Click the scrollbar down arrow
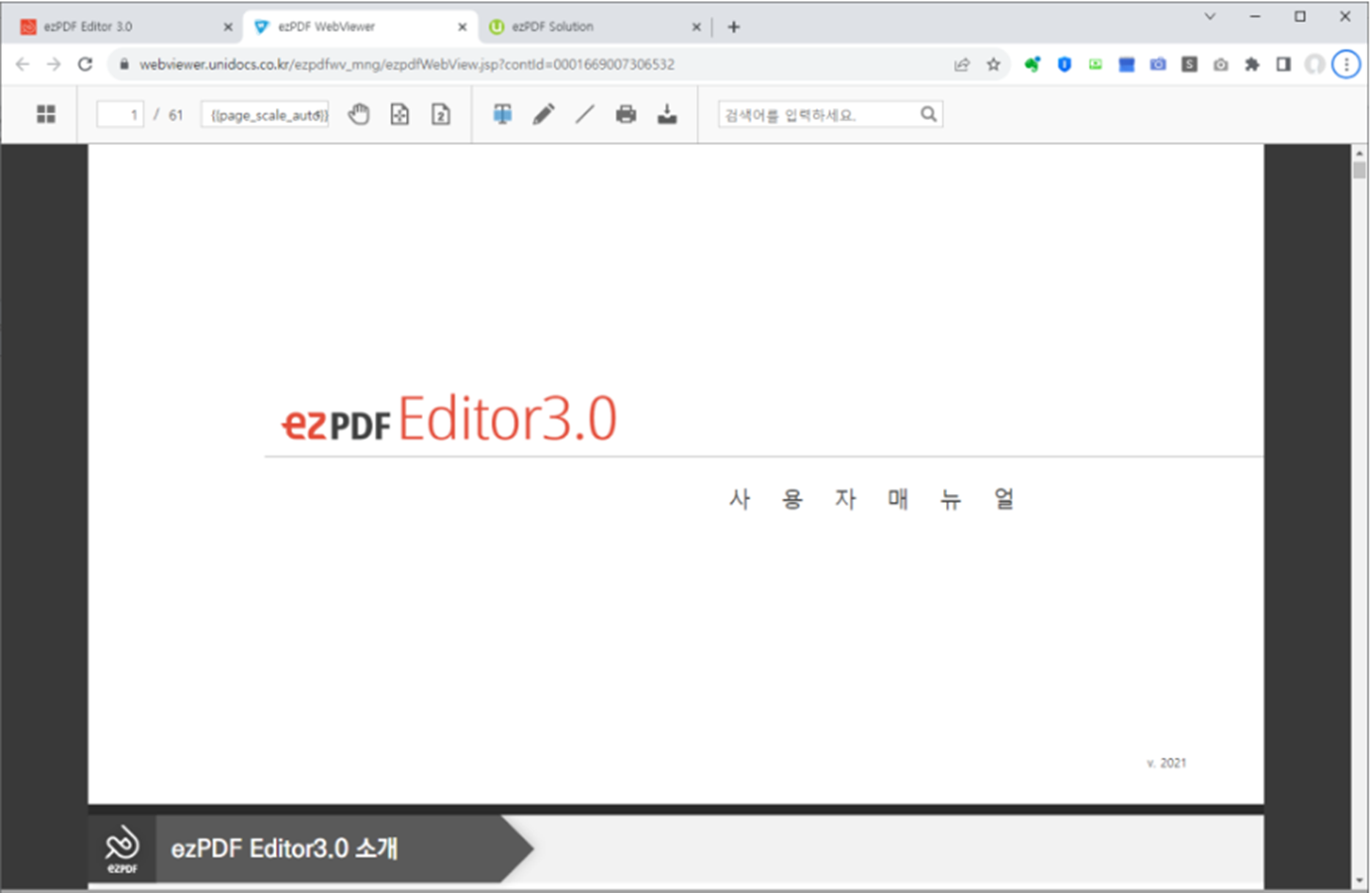This screenshot has width=1372, height=893. tap(1359, 880)
